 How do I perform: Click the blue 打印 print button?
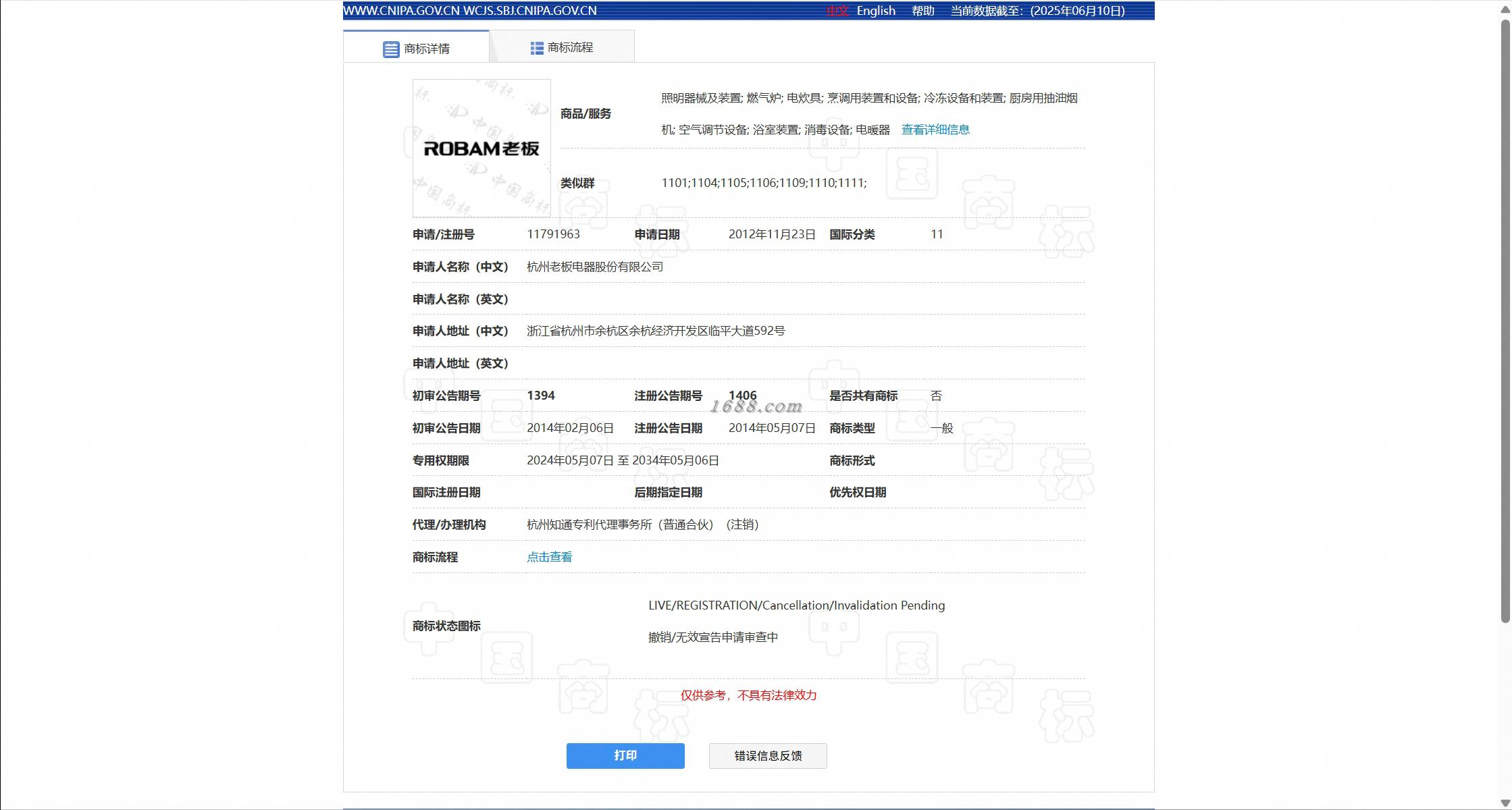coord(625,756)
